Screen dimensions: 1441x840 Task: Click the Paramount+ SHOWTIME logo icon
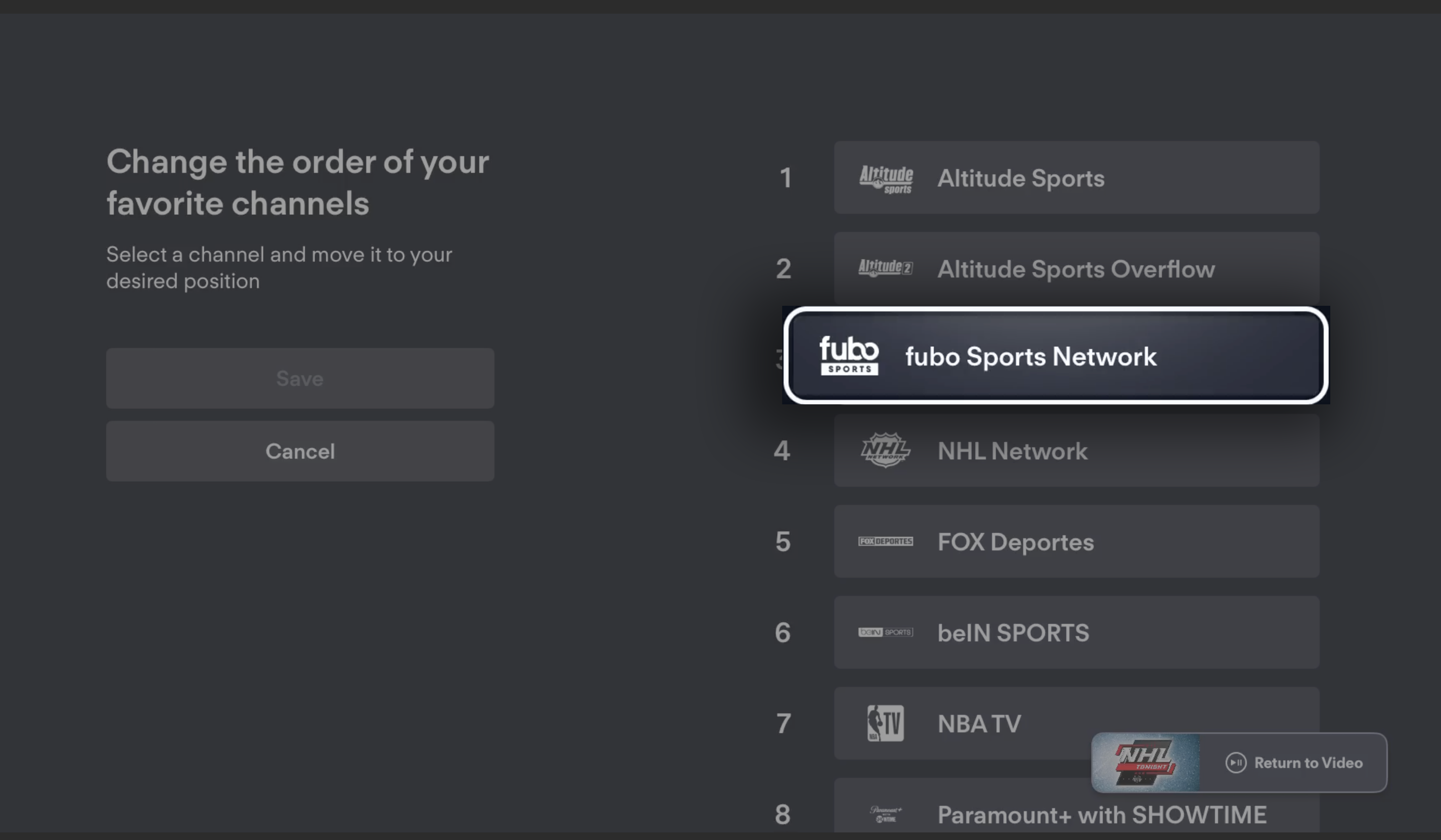point(886,814)
